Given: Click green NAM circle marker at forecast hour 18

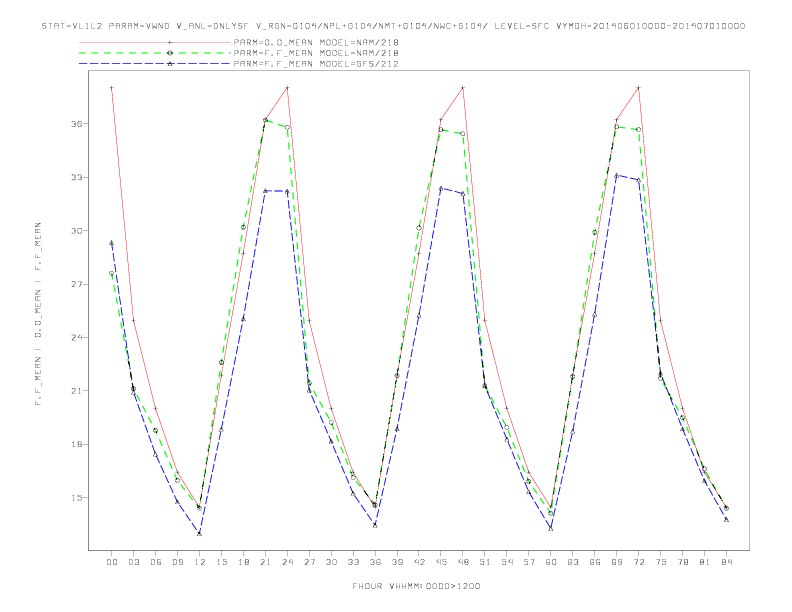Looking at the screenshot, I should click(x=243, y=227).
